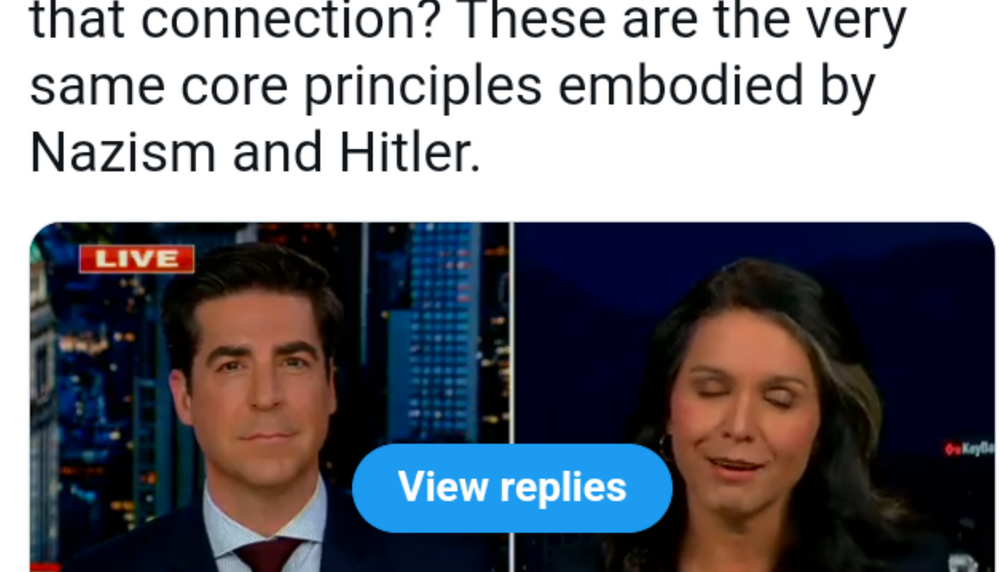The width and height of the screenshot is (1000, 572).
Task: Click the red ticker bar at video corner
Action: 46,567
